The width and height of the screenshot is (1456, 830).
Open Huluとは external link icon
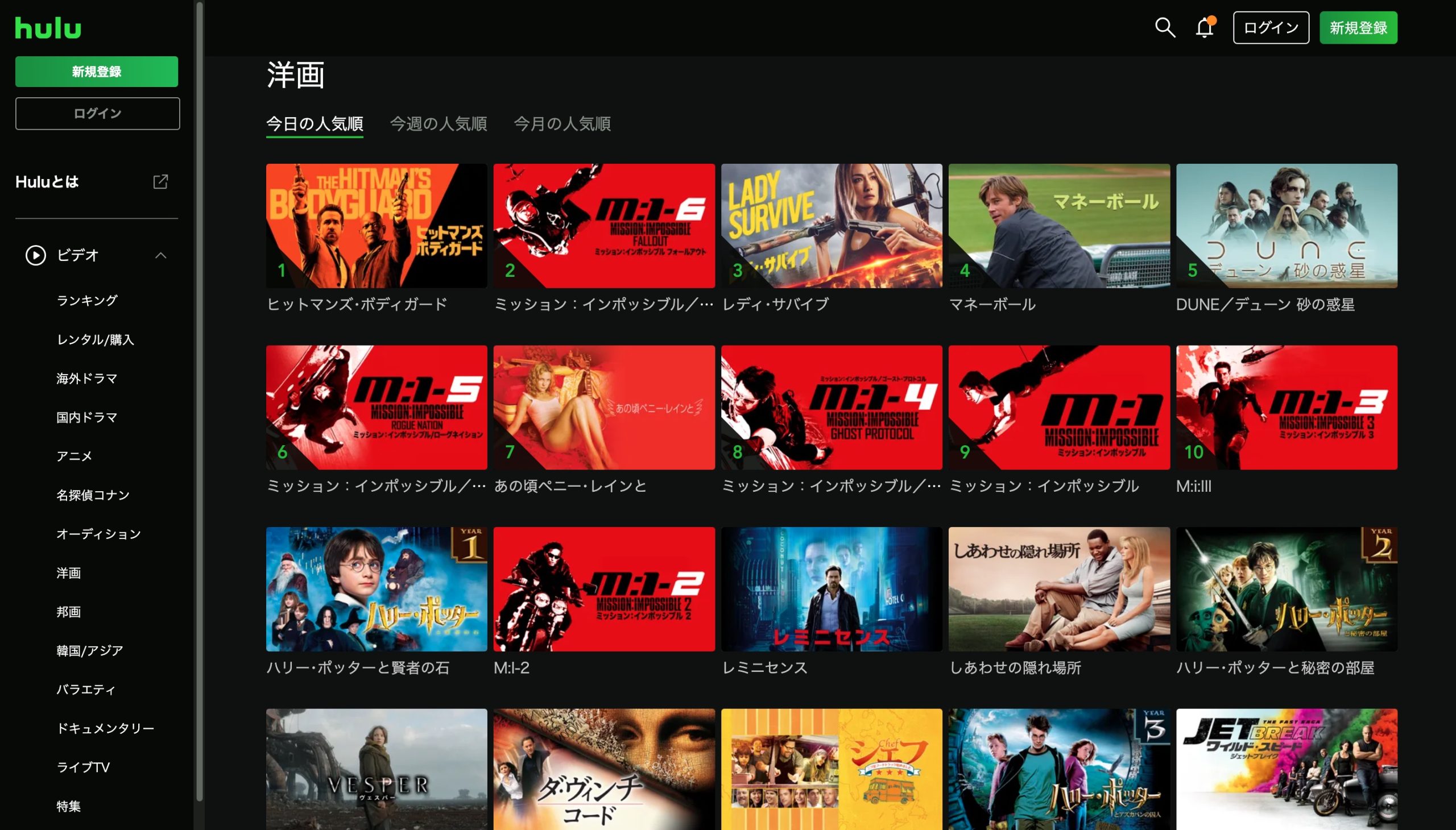click(160, 182)
